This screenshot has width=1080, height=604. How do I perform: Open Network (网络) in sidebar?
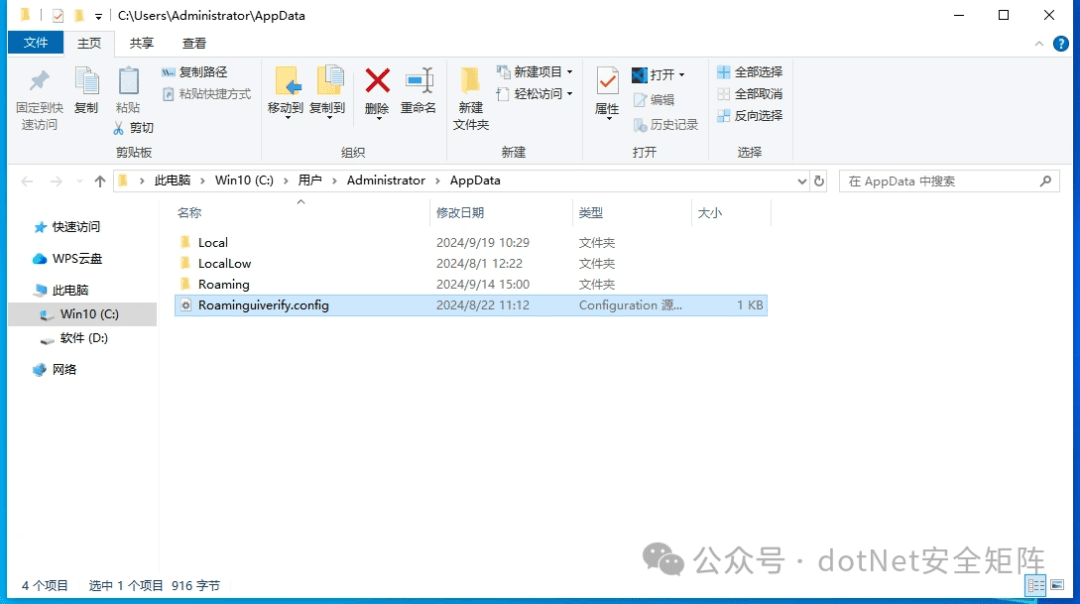(55, 370)
